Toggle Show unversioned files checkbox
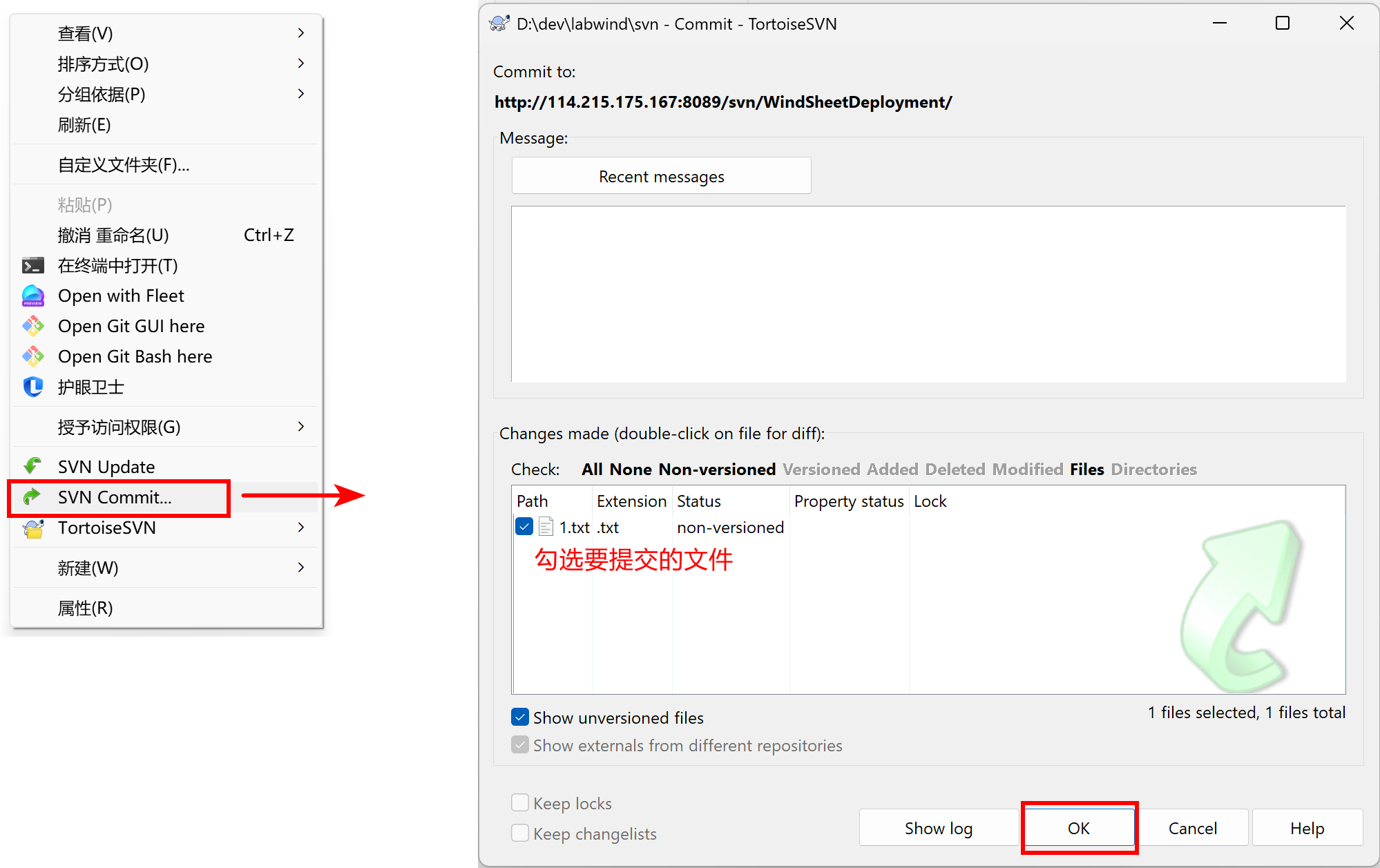This screenshot has width=1380, height=868. coord(520,717)
